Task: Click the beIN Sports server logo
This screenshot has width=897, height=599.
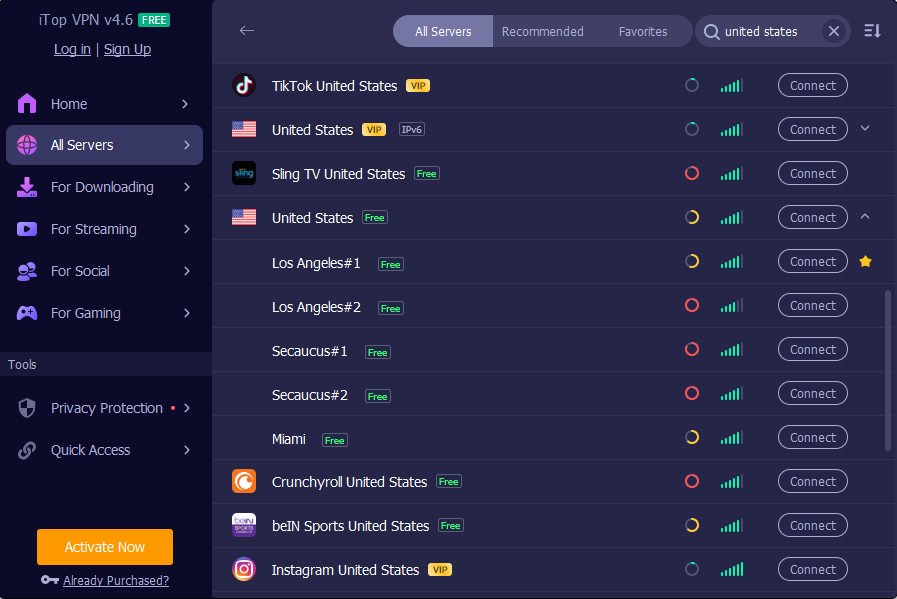Action: [x=244, y=525]
